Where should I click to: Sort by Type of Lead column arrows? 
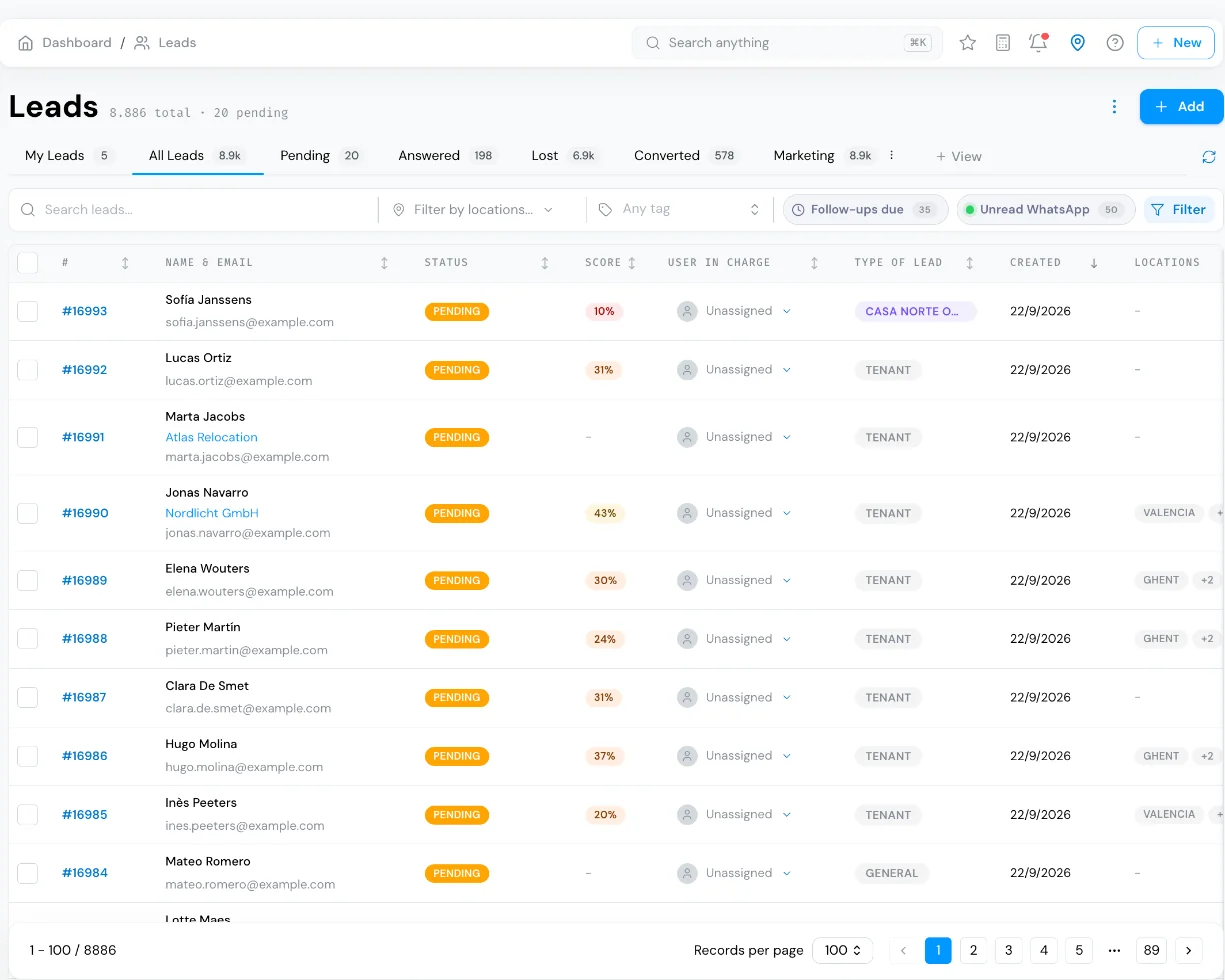(970, 263)
